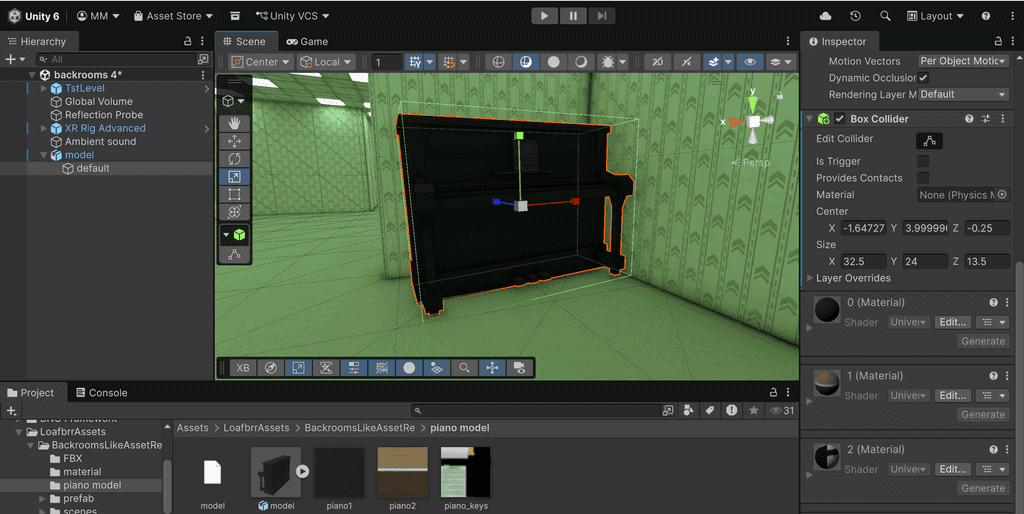
Task: Click the Step frame button
Action: click(601, 16)
